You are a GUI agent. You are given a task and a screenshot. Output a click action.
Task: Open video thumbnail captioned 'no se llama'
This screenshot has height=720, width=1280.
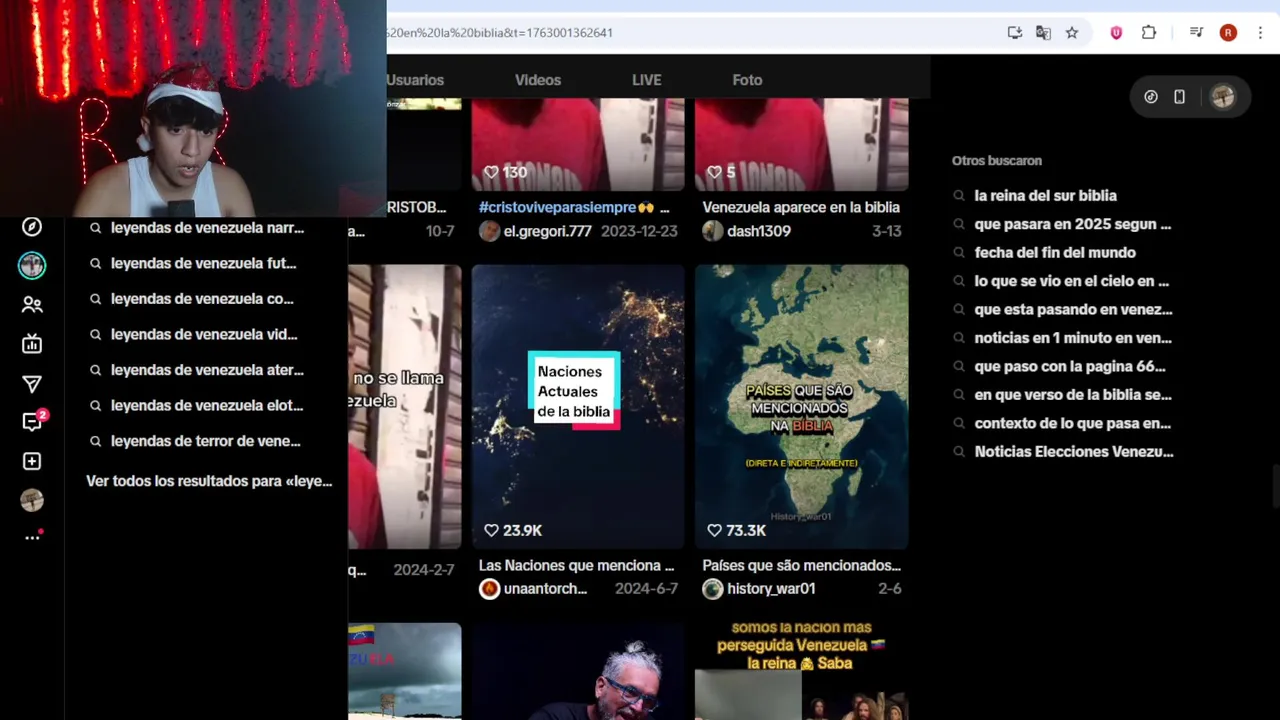[x=405, y=406]
